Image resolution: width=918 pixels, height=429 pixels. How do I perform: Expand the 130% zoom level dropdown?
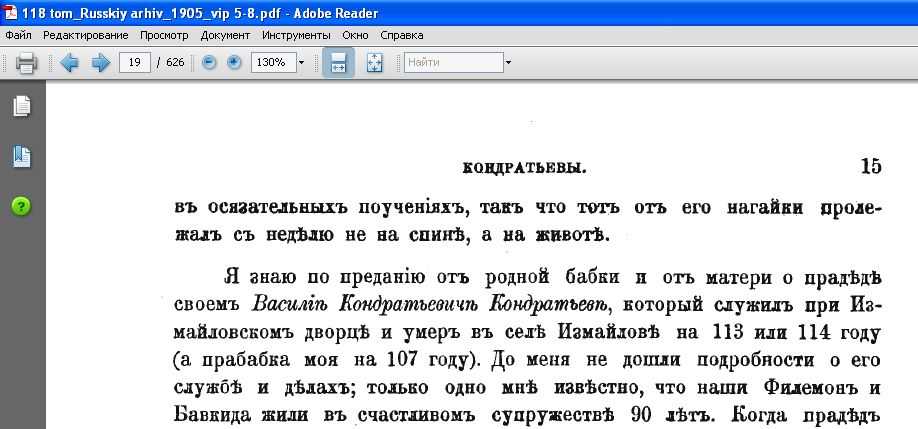pyautogui.click(x=300, y=63)
